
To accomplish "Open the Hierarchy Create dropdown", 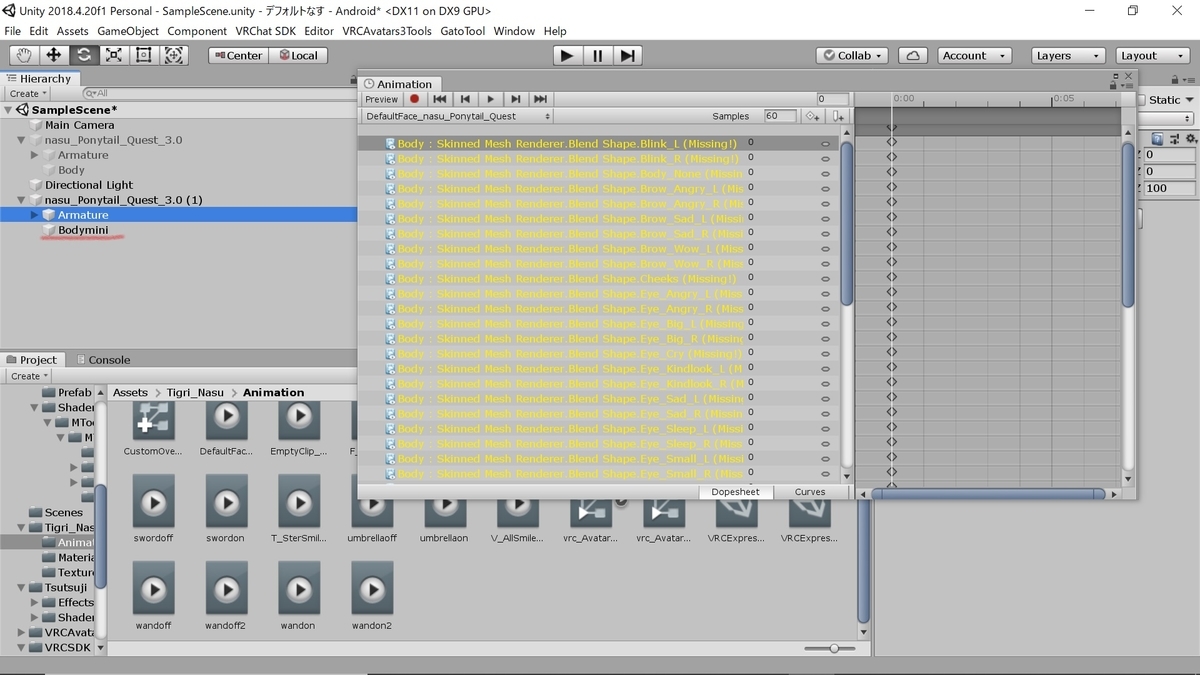I will pos(27,93).
